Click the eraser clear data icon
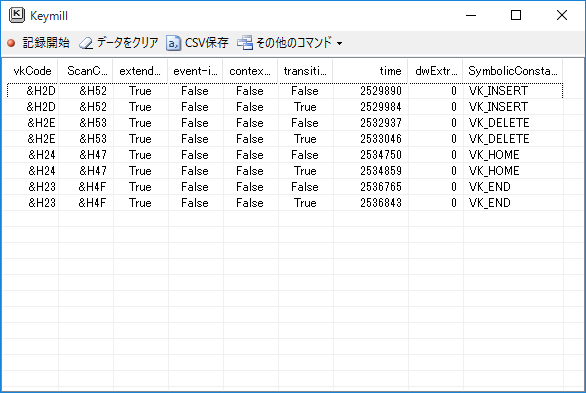 [86, 43]
